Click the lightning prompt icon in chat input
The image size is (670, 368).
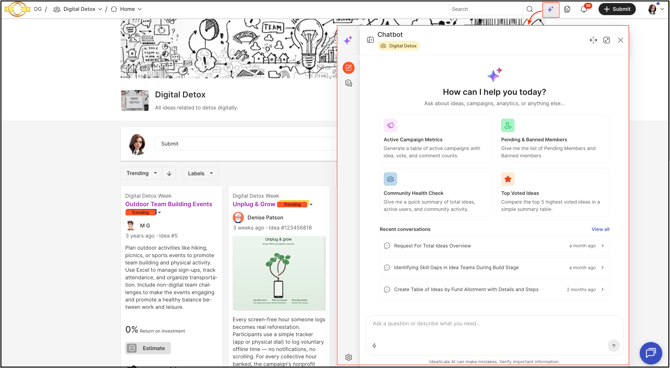pyautogui.click(x=375, y=346)
